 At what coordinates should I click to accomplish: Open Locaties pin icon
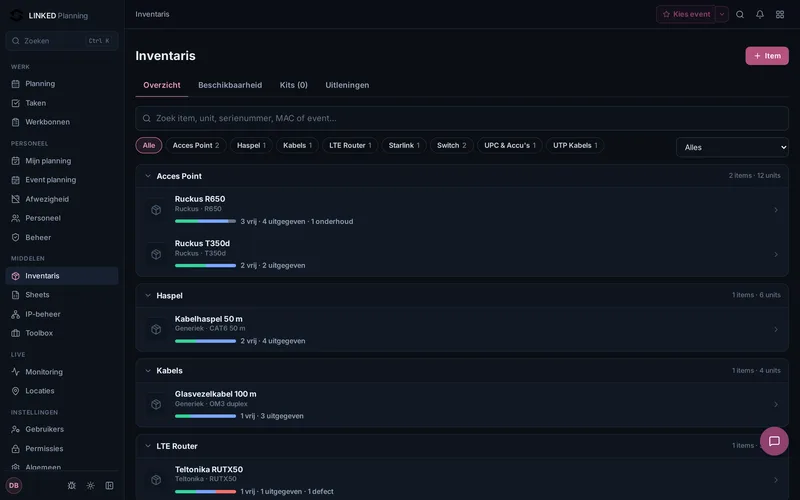16,391
